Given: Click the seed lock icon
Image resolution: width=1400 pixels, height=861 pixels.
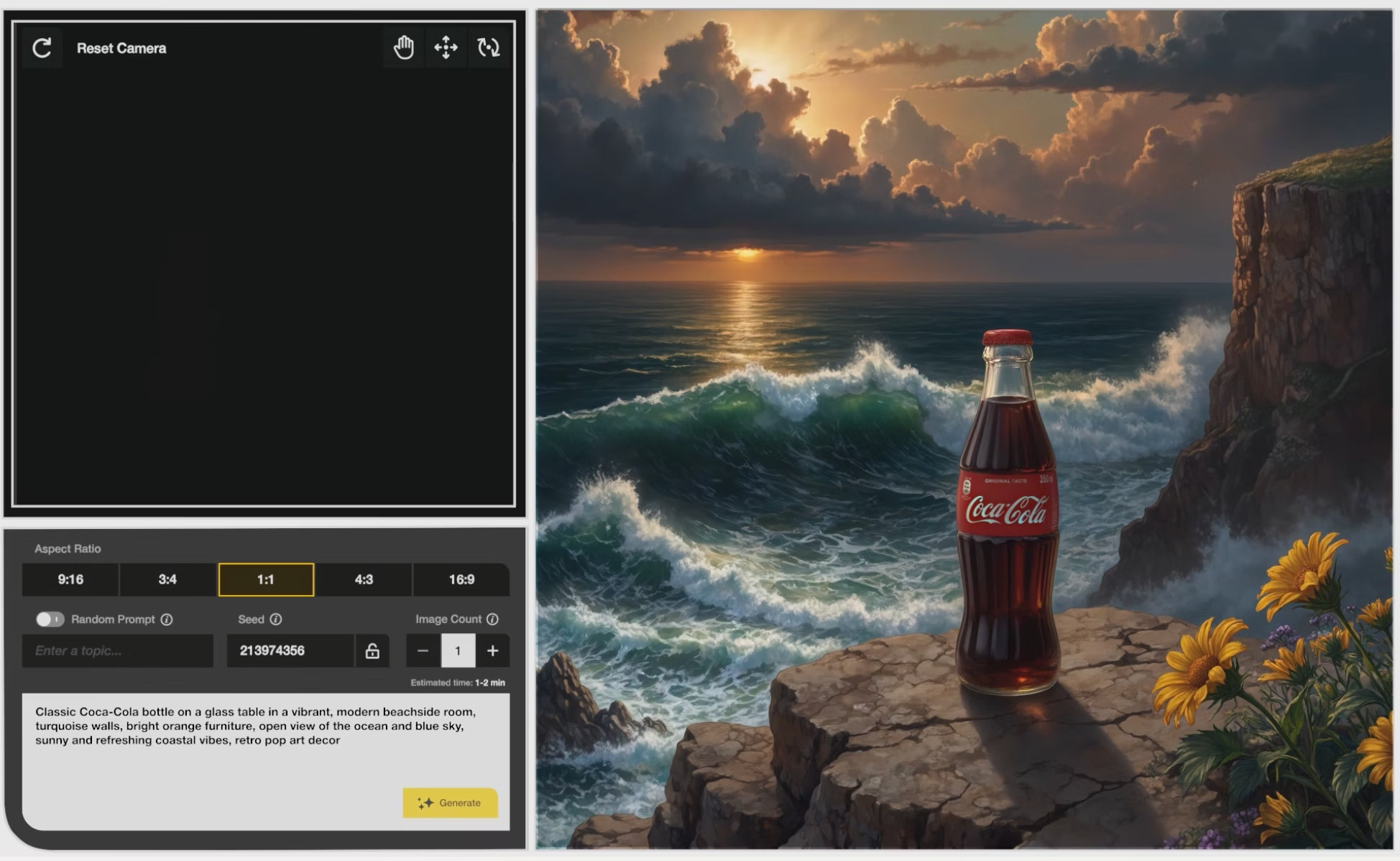Looking at the screenshot, I should tap(372, 650).
